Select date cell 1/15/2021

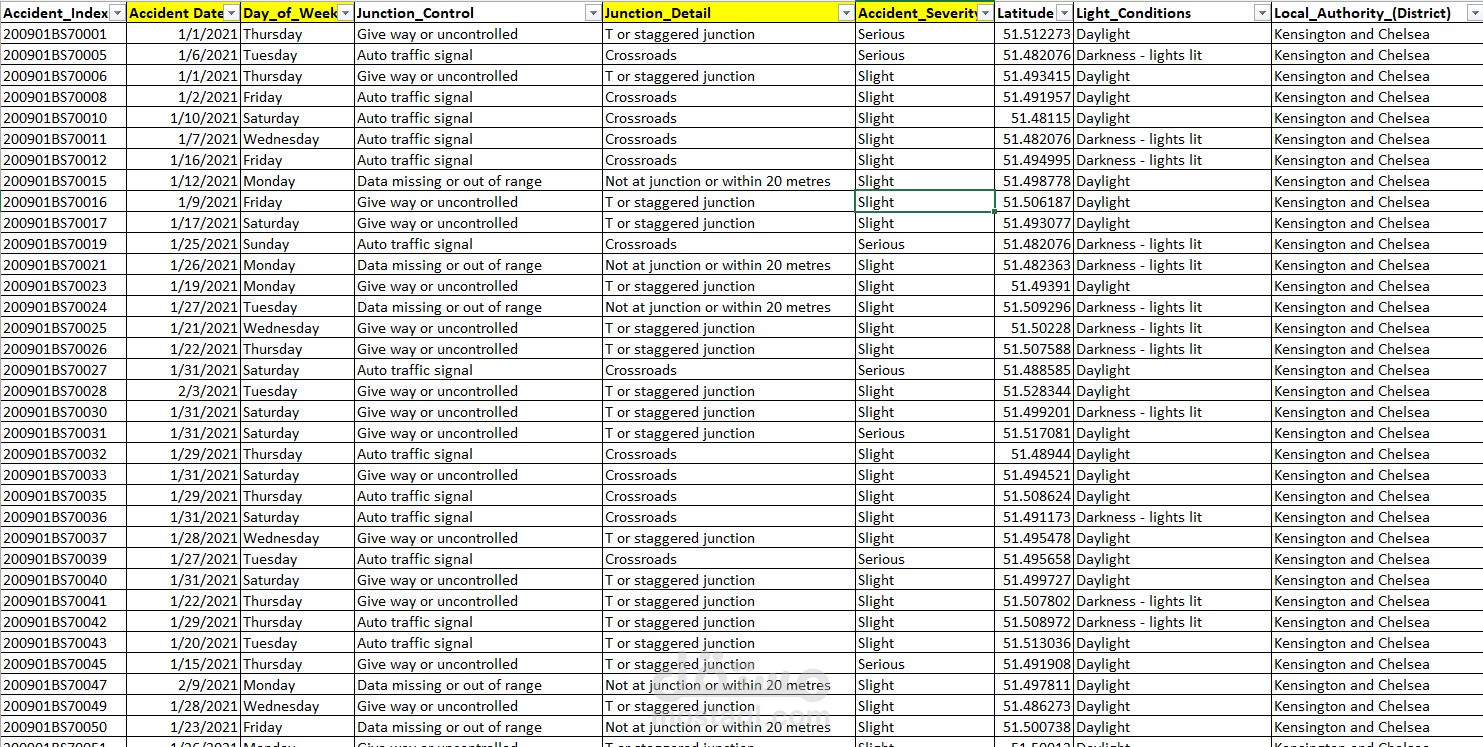[x=184, y=664]
